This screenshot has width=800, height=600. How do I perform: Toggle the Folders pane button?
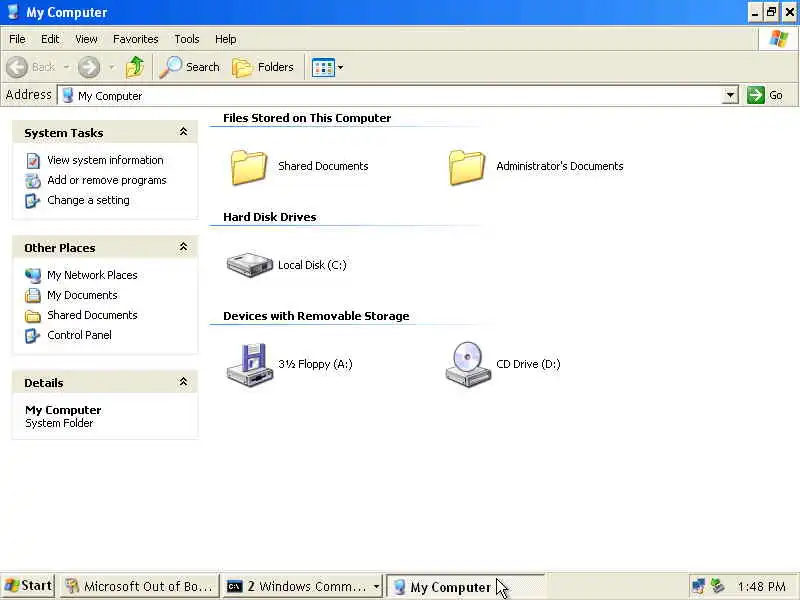point(263,67)
